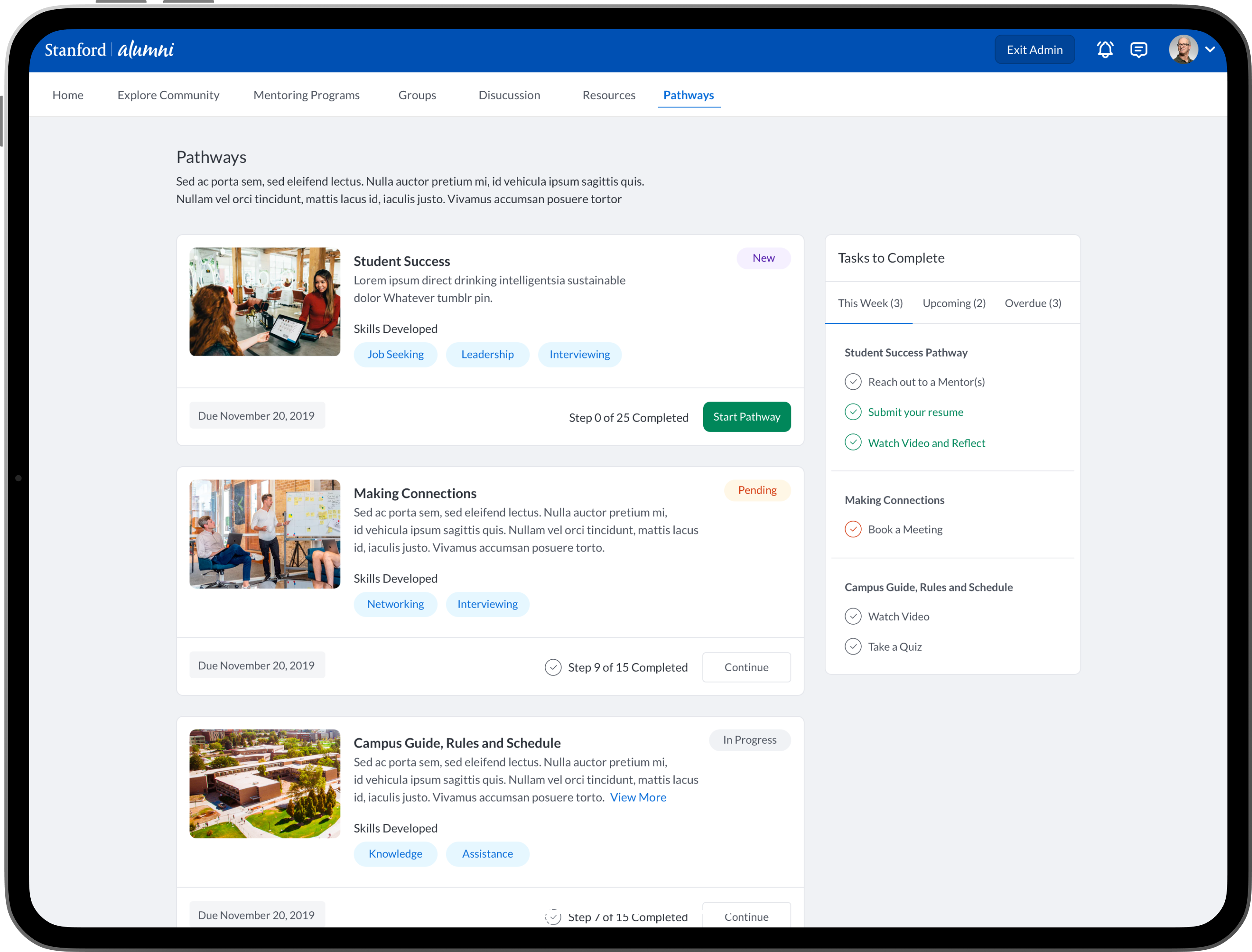Click check icon beside Step 9 of 15
The image size is (1252, 952).
[553, 667]
